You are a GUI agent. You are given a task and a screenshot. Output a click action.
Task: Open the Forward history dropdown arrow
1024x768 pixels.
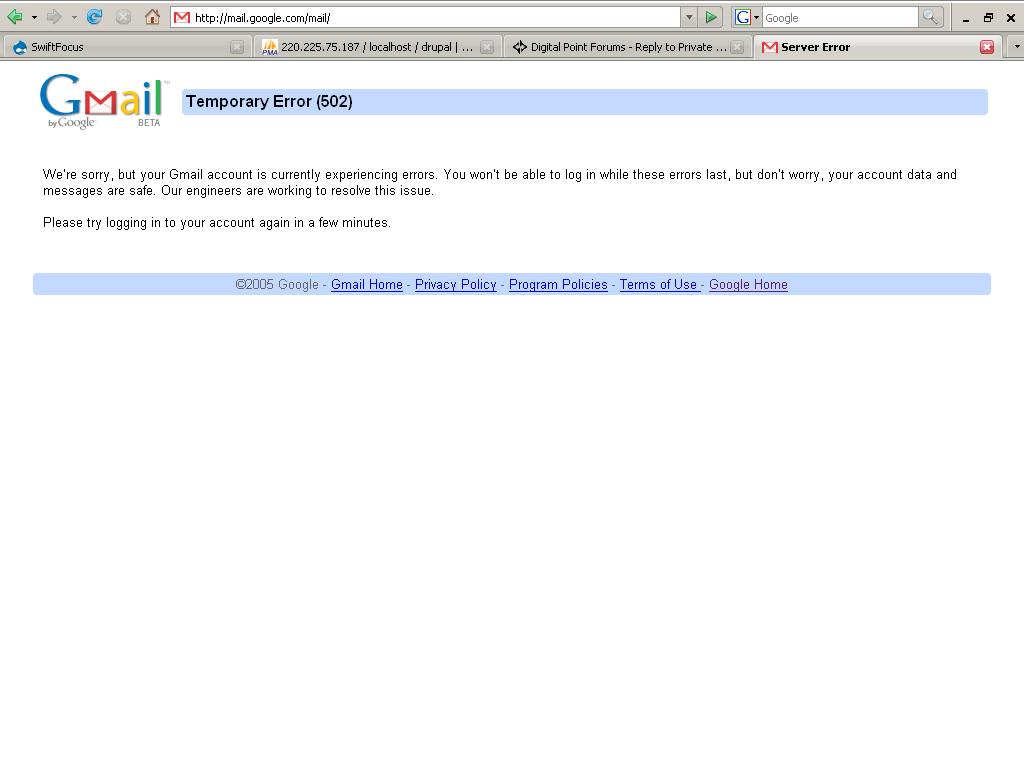(x=74, y=18)
